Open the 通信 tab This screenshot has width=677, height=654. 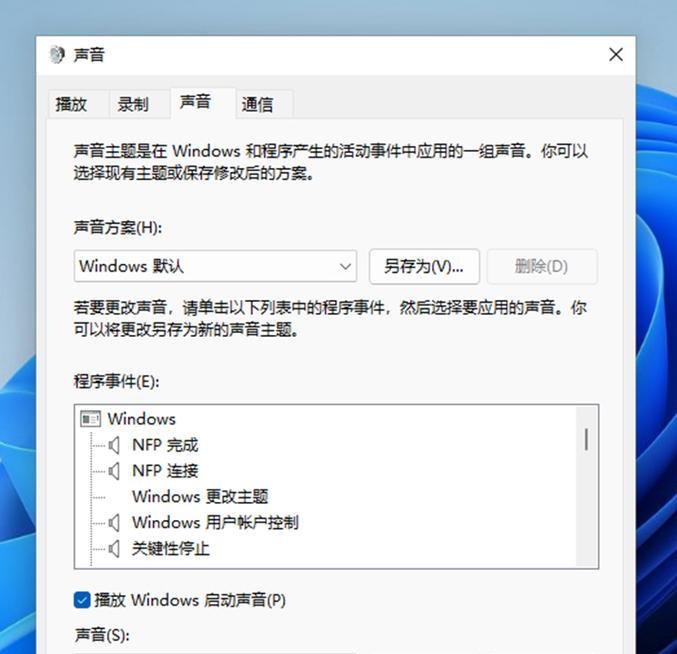tap(257, 104)
